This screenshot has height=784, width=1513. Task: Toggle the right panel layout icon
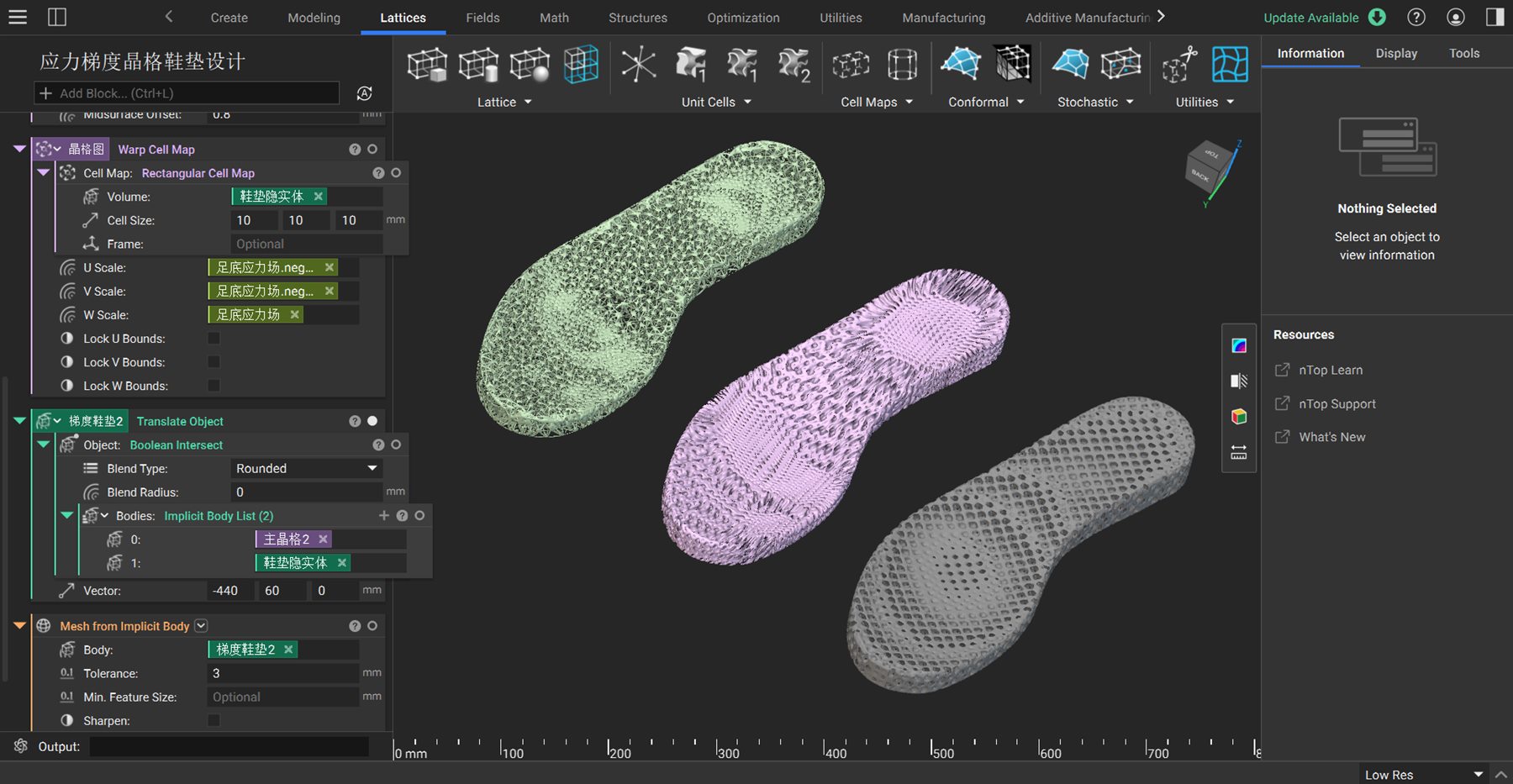[1495, 17]
